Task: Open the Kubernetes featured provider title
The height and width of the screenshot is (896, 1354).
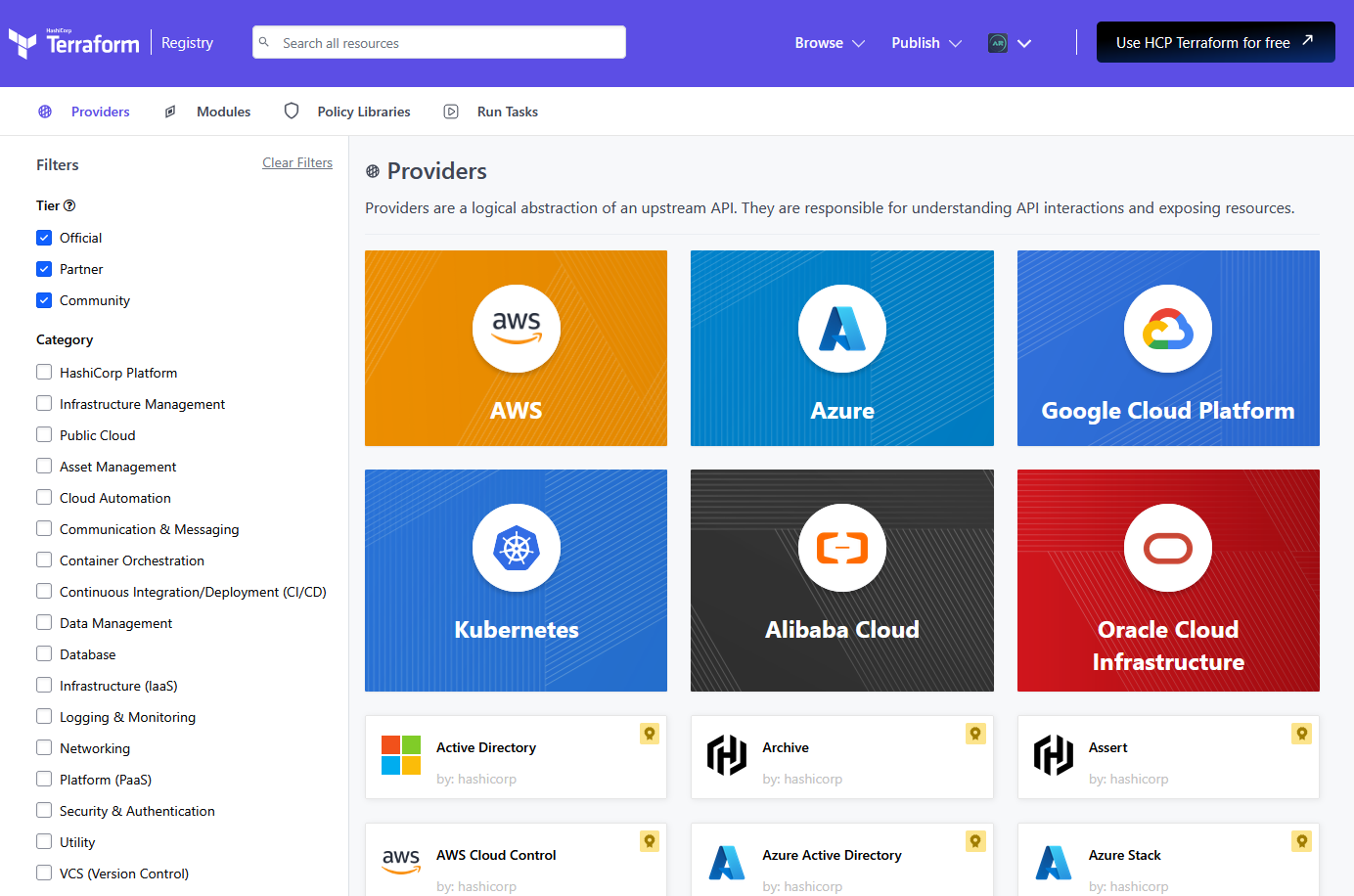Action: 517,629
